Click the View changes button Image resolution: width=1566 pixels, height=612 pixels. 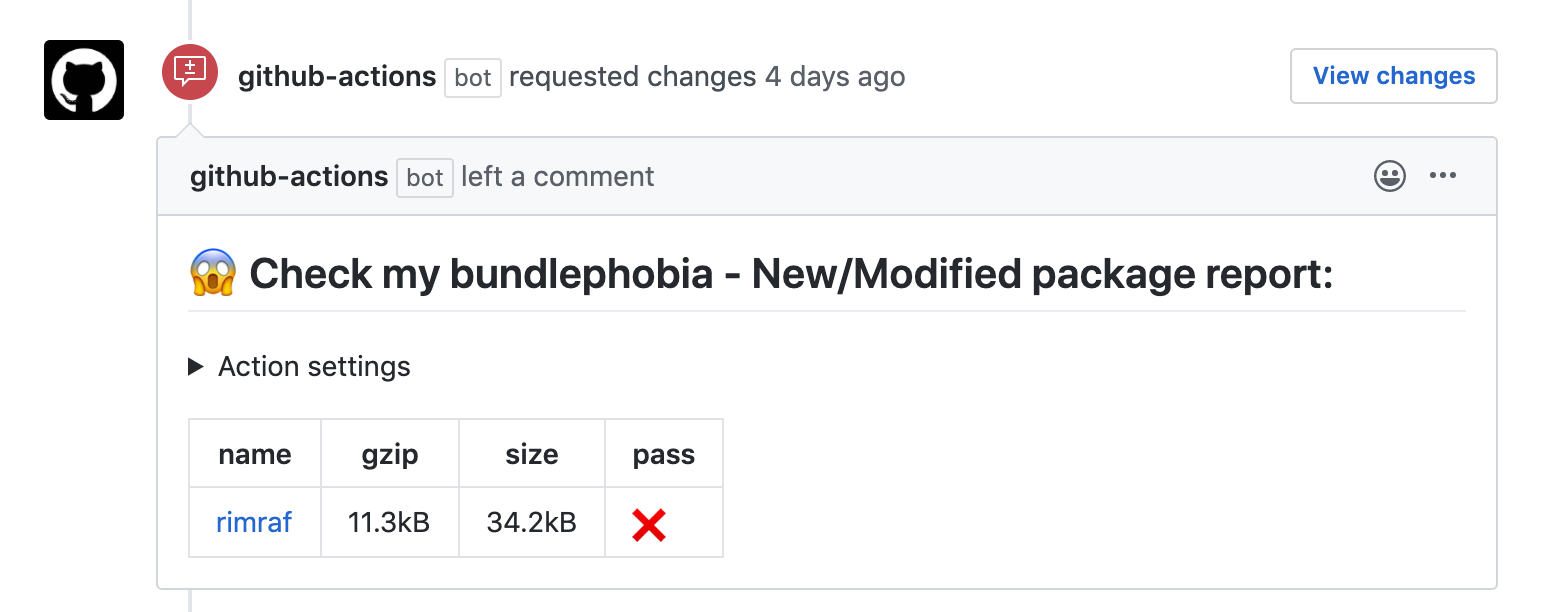pos(1394,76)
